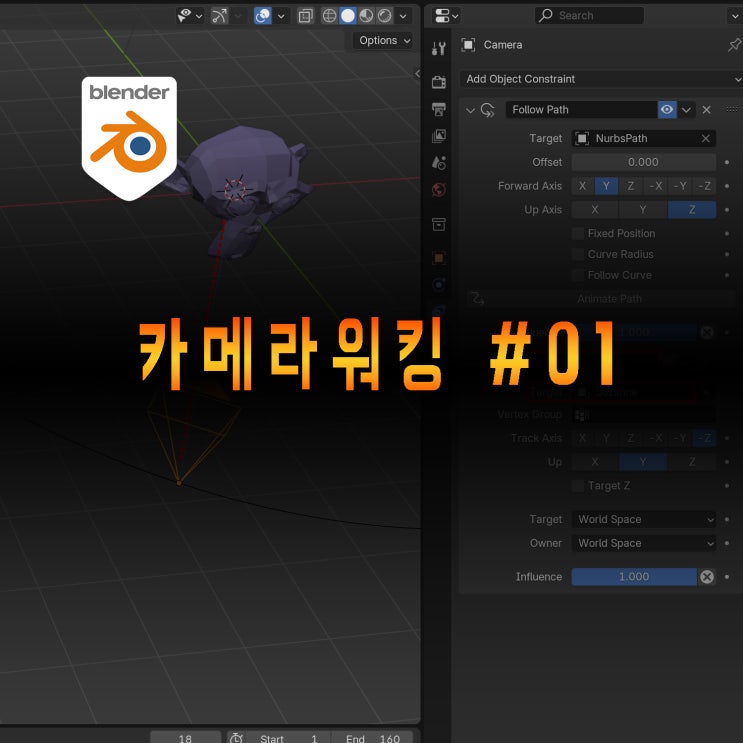Open the Scene properties tab
The height and width of the screenshot is (743, 743).
[x=438, y=163]
